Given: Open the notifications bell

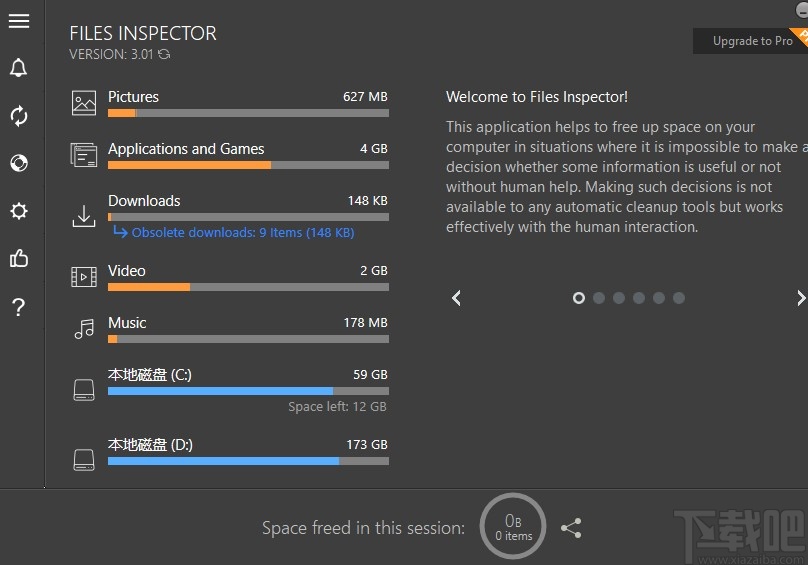Looking at the screenshot, I should tap(18, 68).
